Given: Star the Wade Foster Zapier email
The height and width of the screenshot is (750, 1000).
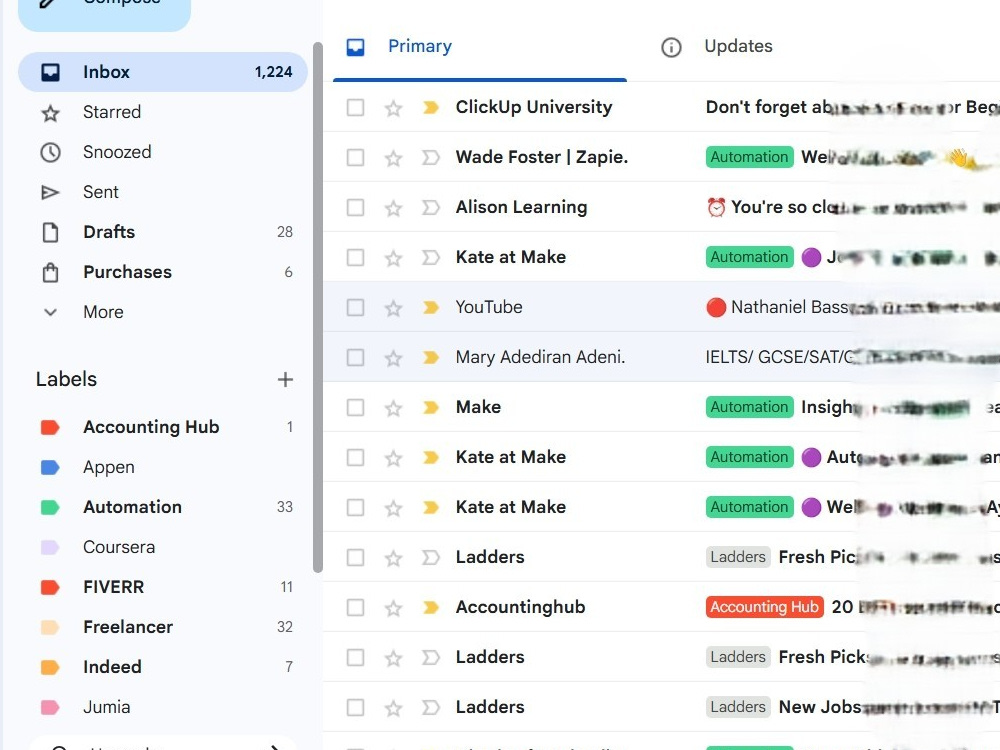Looking at the screenshot, I should click(x=393, y=158).
